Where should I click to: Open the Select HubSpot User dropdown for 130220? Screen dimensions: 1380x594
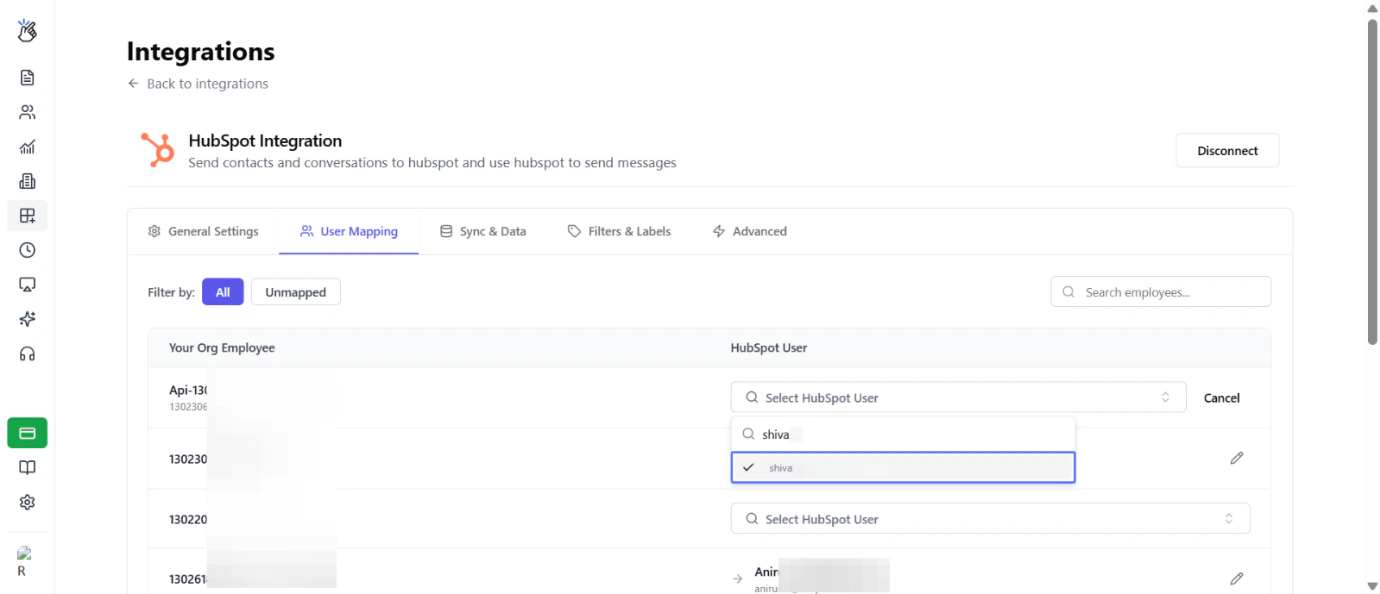pos(990,518)
